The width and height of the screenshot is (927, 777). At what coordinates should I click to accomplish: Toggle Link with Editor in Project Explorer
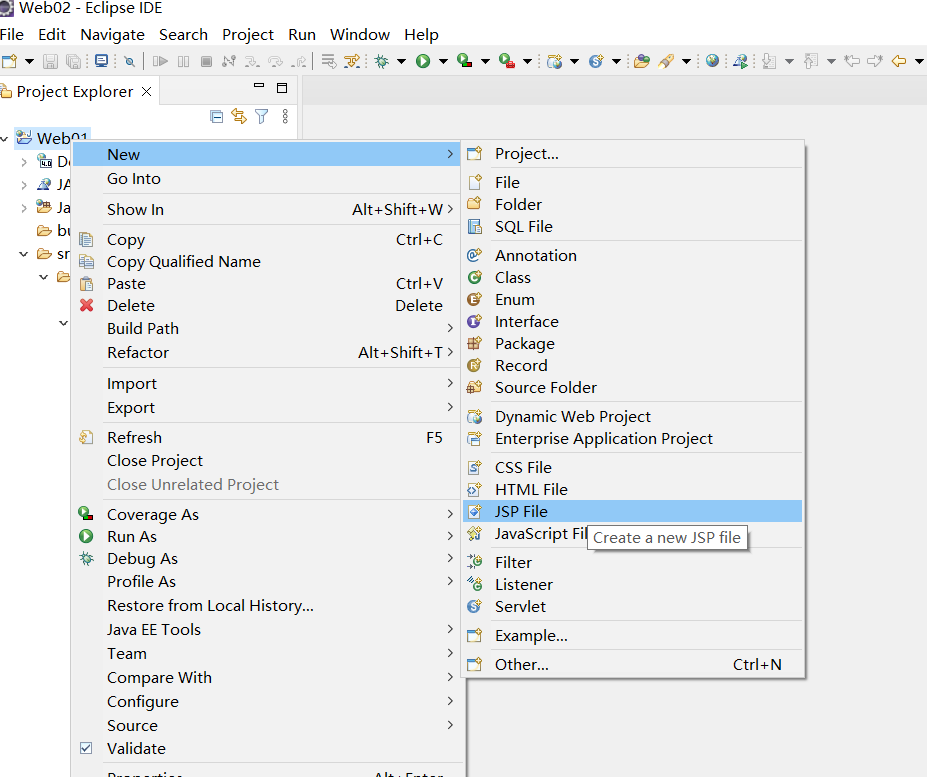tap(239, 116)
